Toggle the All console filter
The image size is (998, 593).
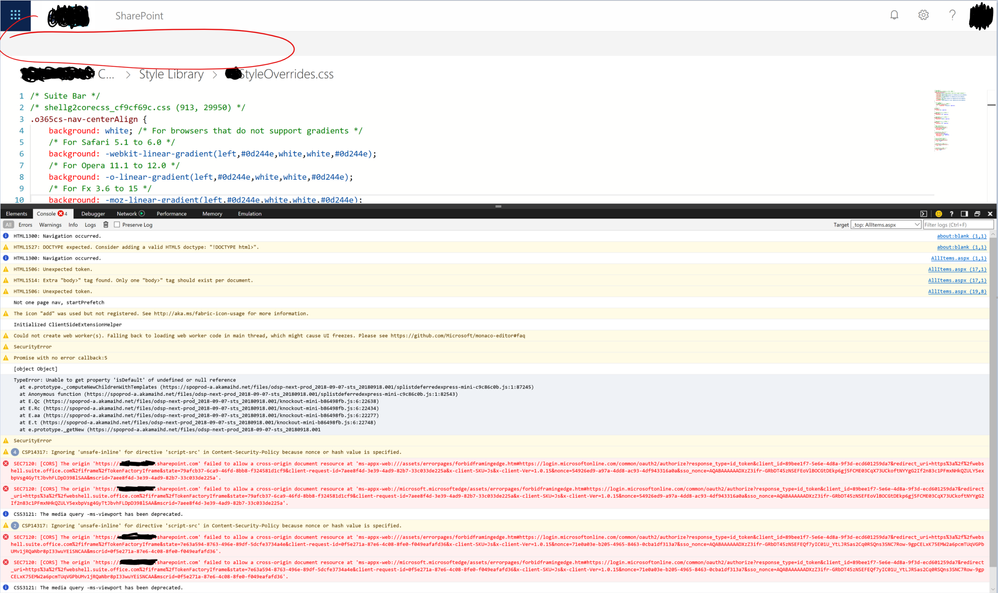[x=8, y=225]
